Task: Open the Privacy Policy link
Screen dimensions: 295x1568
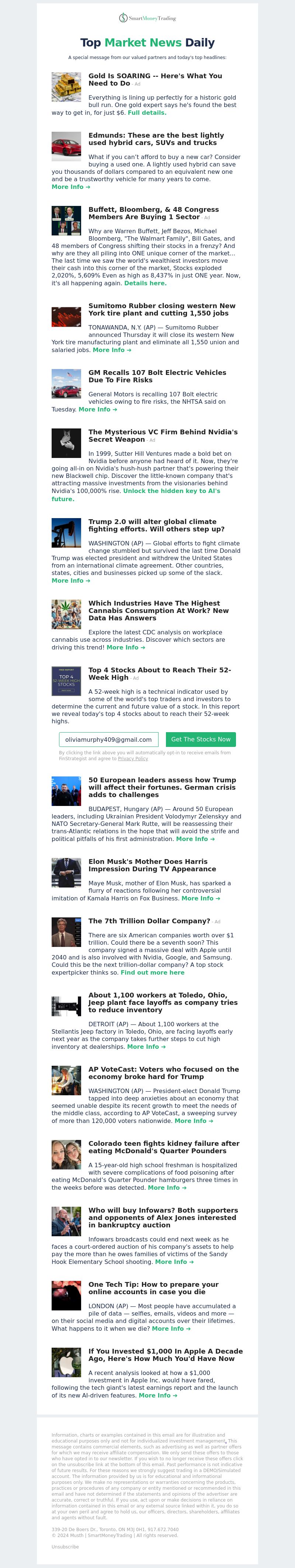Action: pyautogui.click(x=133, y=758)
